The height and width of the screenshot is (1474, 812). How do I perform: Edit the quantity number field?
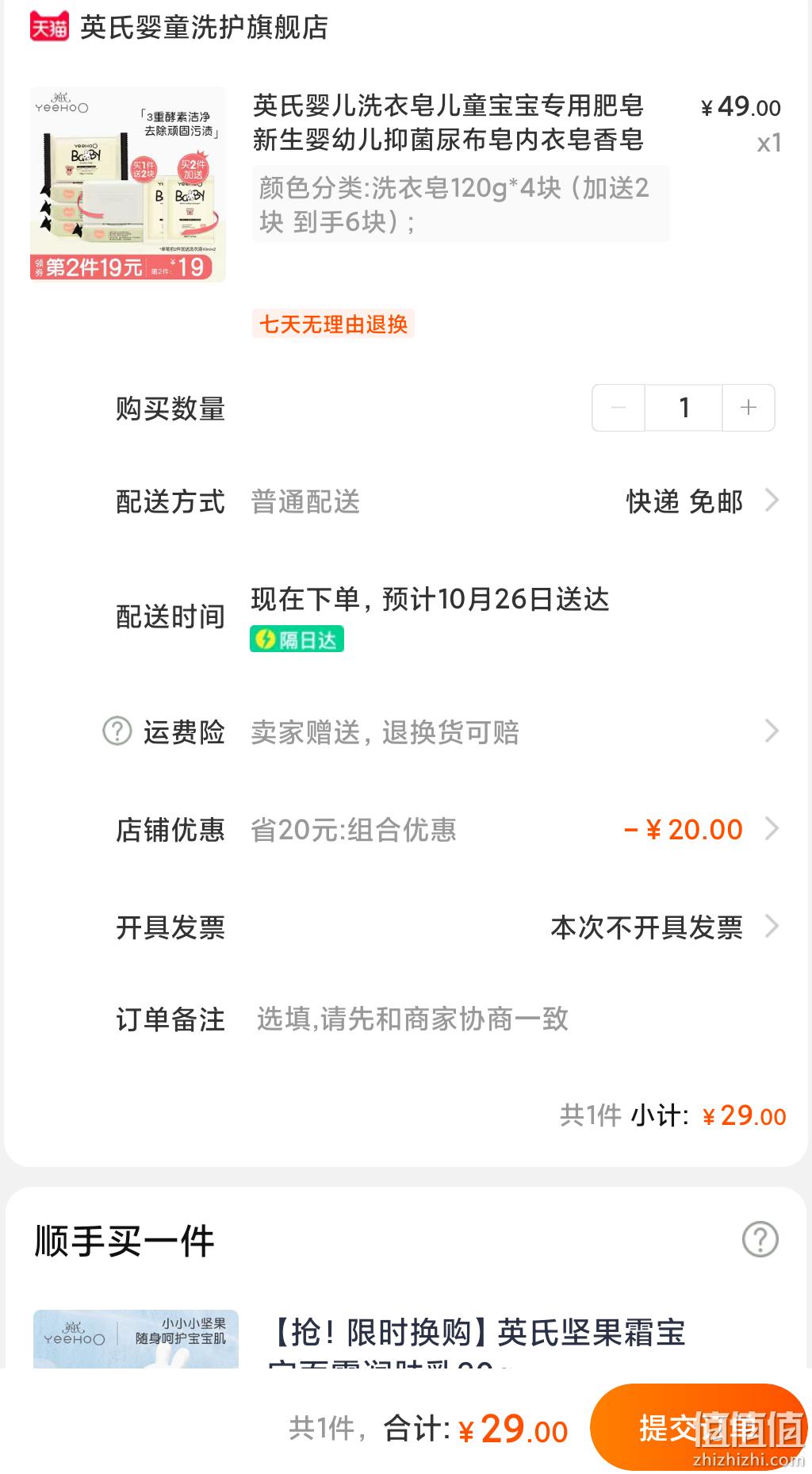click(684, 408)
